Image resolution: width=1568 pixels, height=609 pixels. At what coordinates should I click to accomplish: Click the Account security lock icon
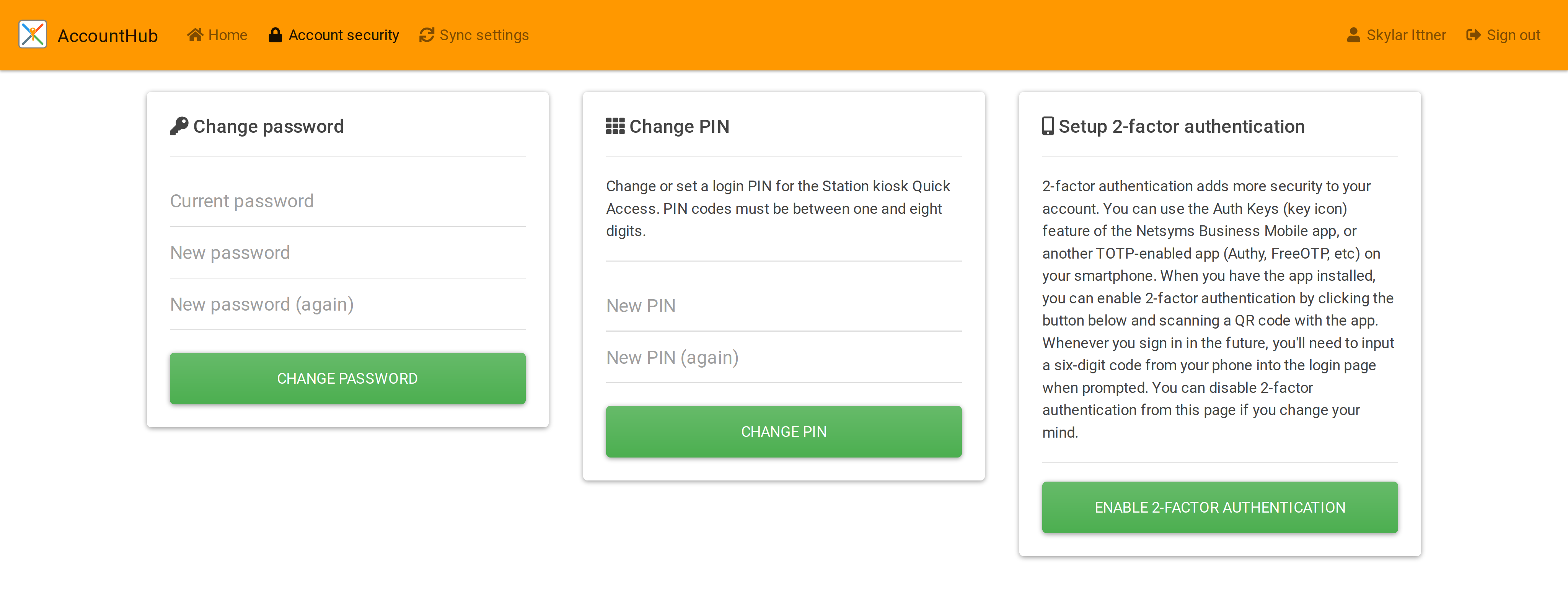[x=275, y=35]
